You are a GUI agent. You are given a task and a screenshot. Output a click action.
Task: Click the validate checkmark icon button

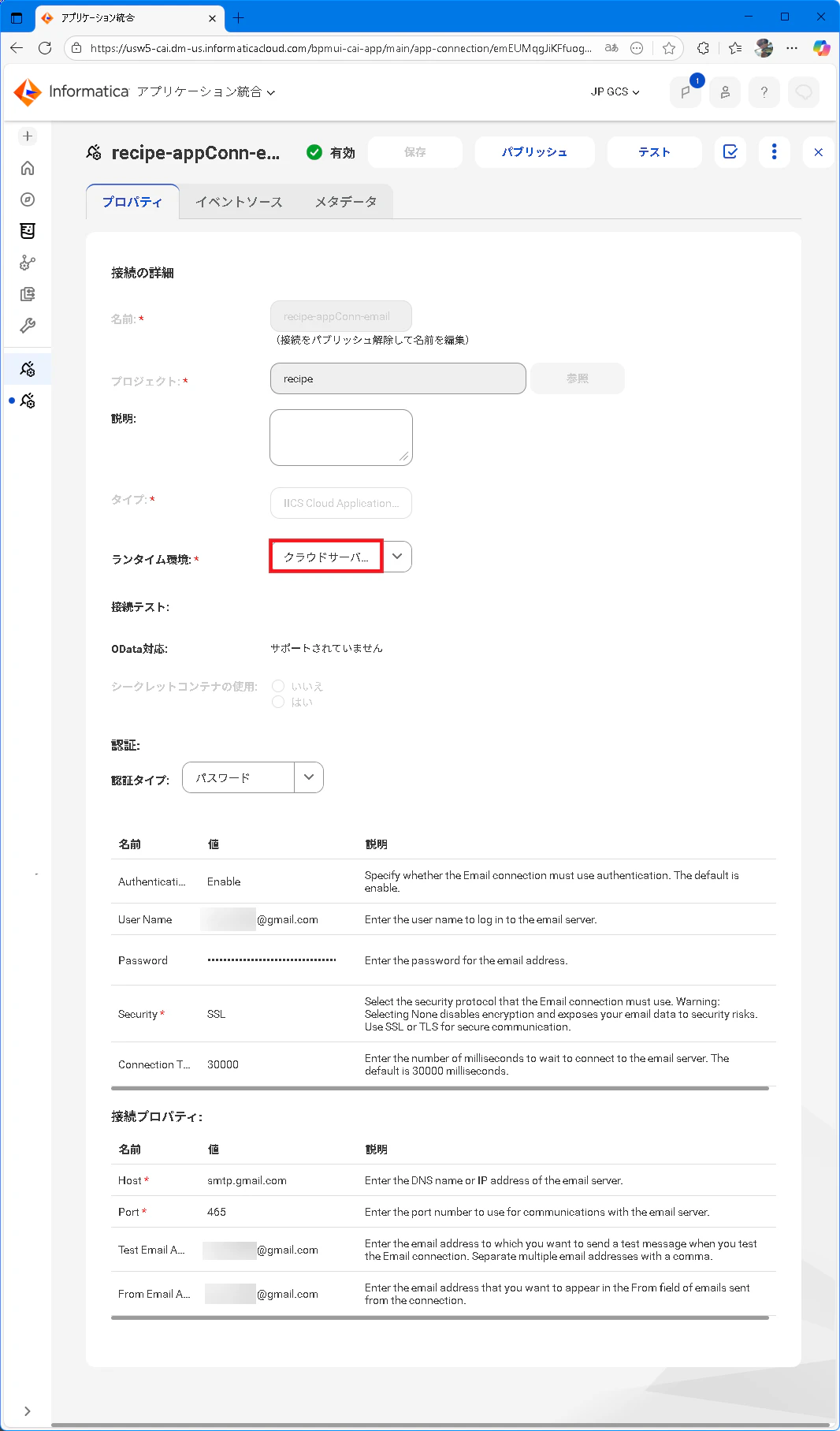[x=730, y=152]
